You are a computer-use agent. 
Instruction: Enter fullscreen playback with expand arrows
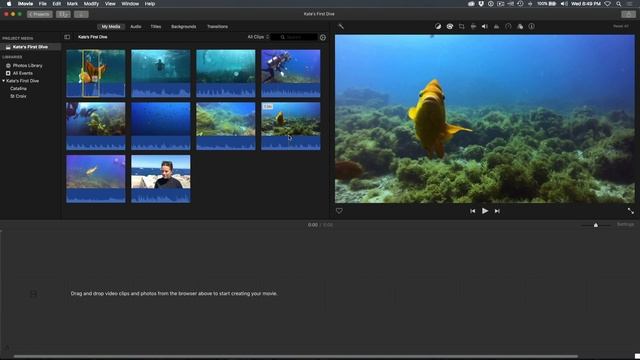[x=631, y=211]
